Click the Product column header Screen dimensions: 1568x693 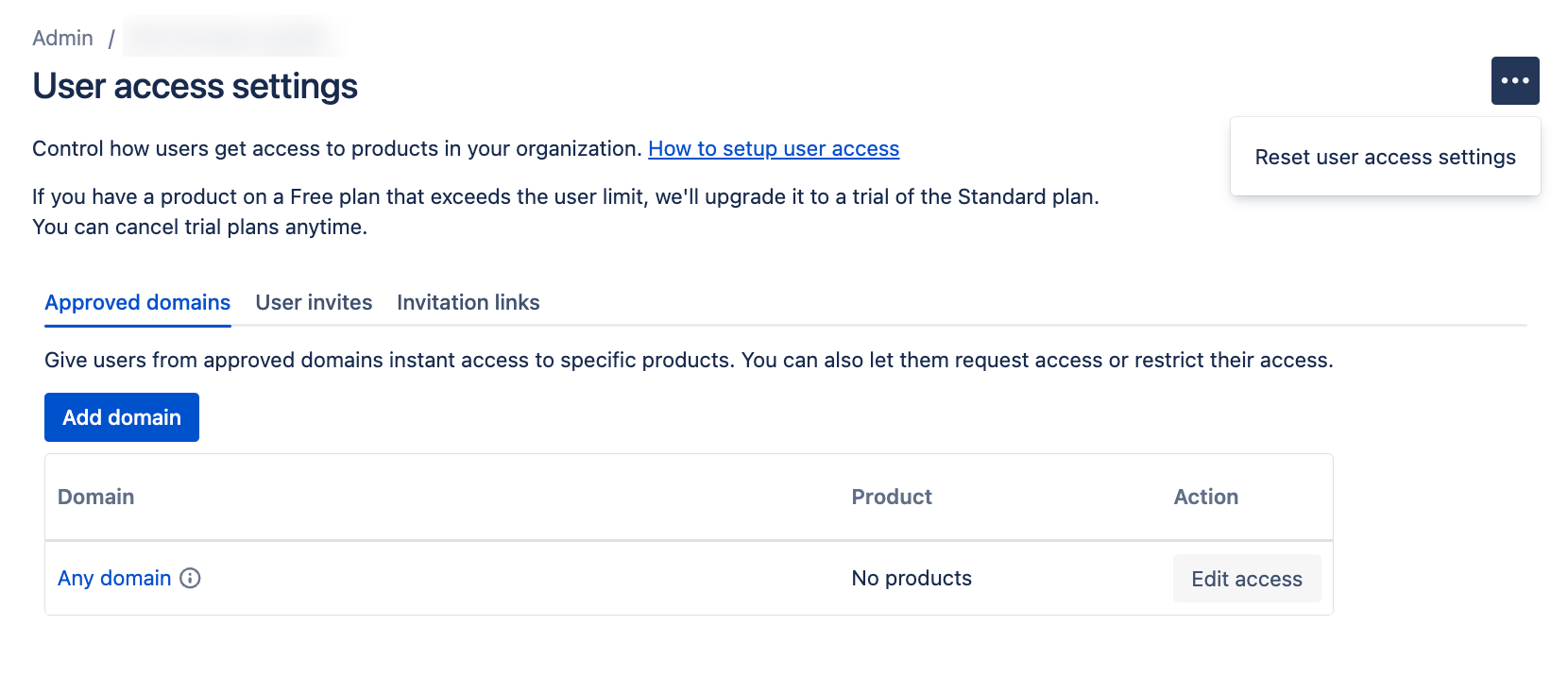pyautogui.click(x=891, y=497)
